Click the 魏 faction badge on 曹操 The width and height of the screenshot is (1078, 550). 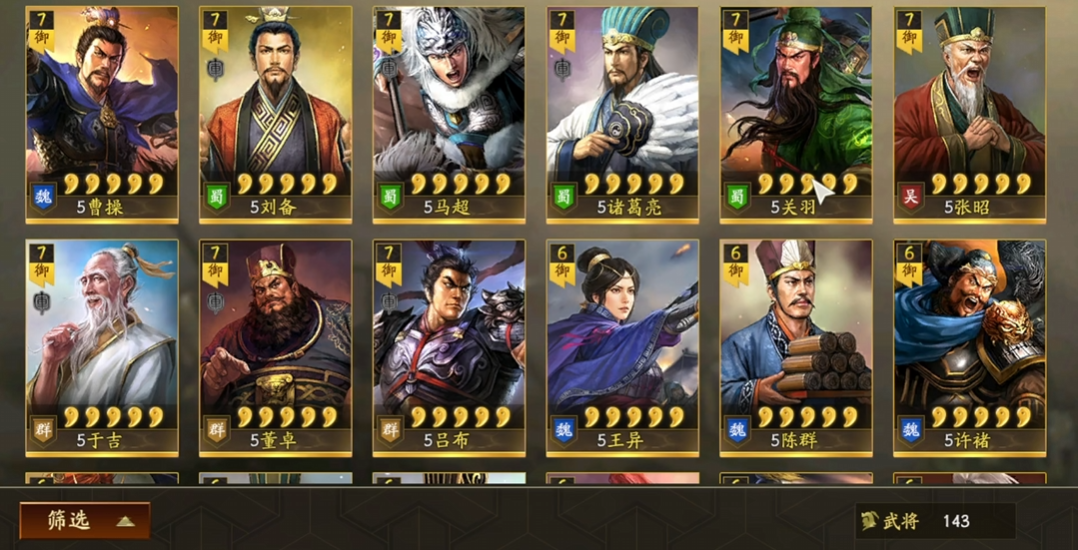pyautogui.click(x=43, y=197)
